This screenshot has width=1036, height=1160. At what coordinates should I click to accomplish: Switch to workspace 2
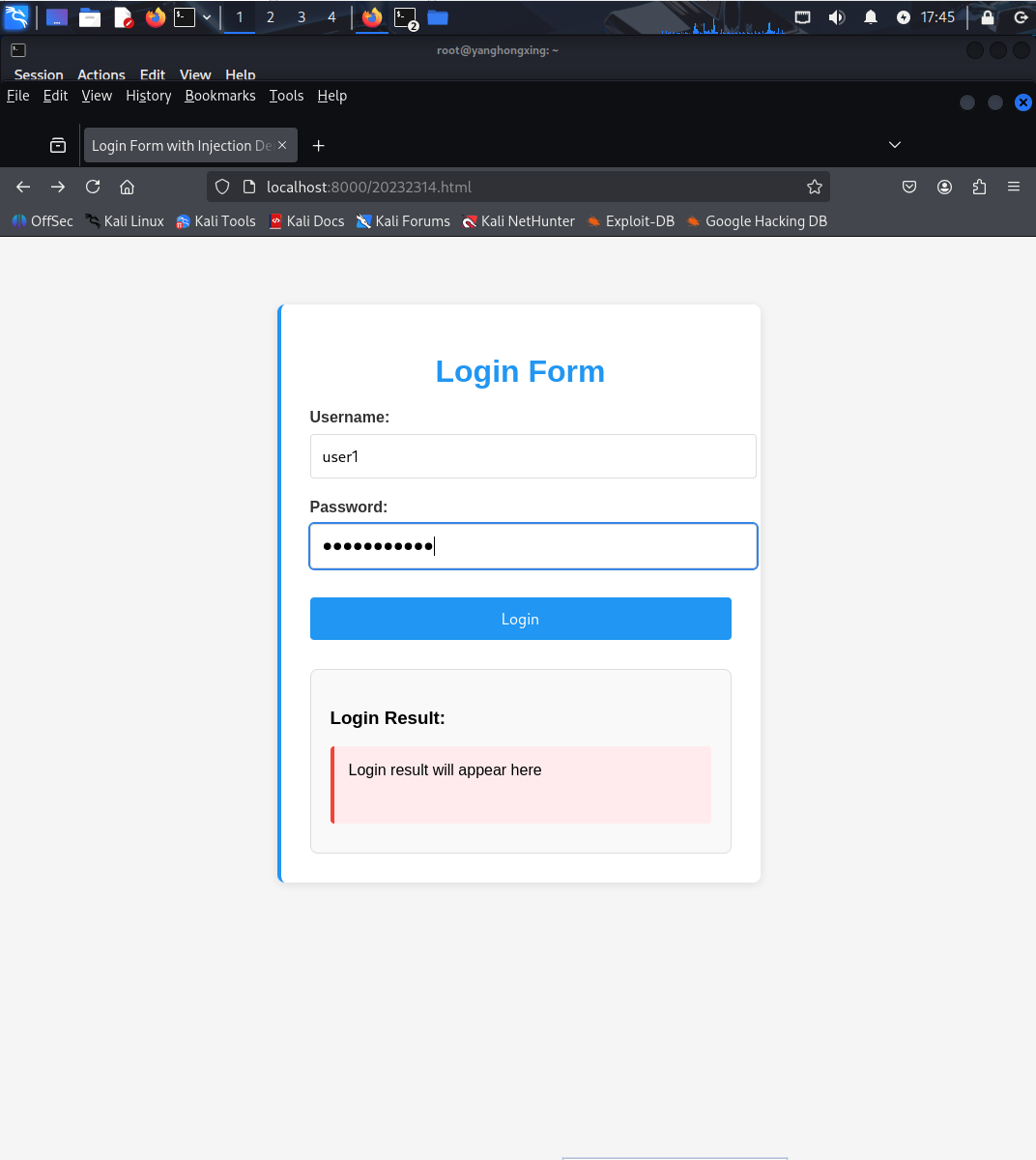point(271,17)
